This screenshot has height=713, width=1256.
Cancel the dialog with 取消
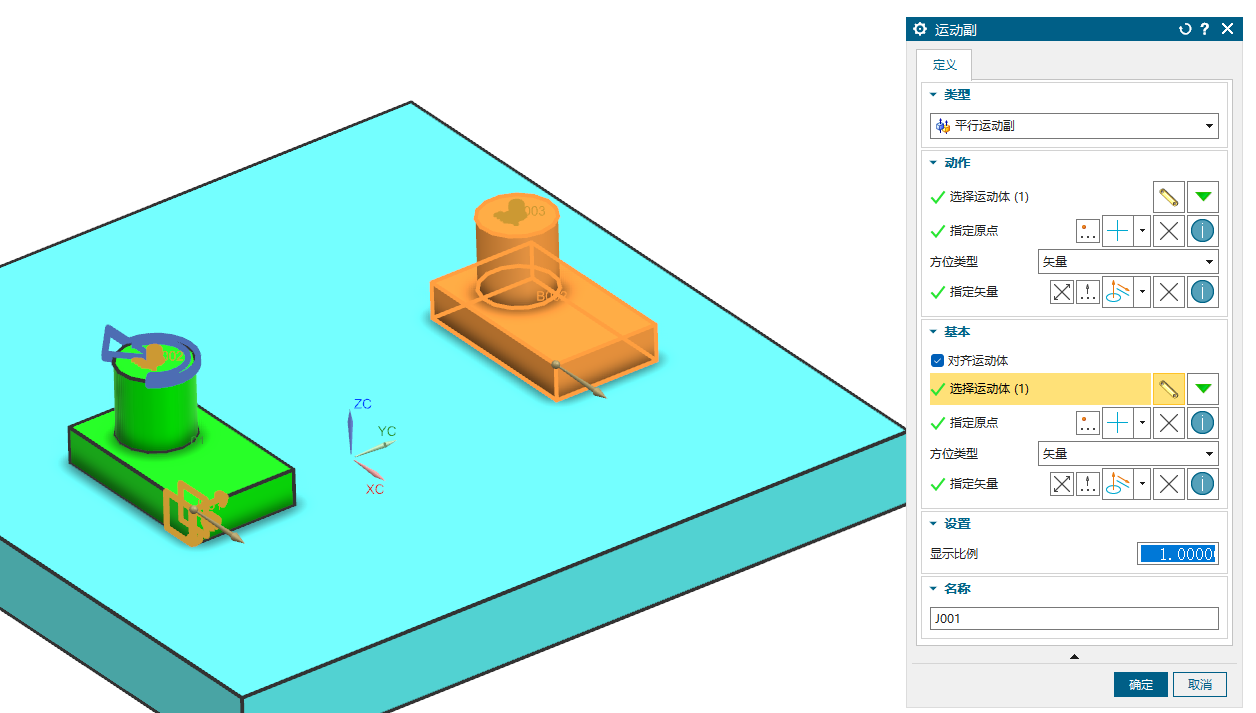tap(1199, 685)
